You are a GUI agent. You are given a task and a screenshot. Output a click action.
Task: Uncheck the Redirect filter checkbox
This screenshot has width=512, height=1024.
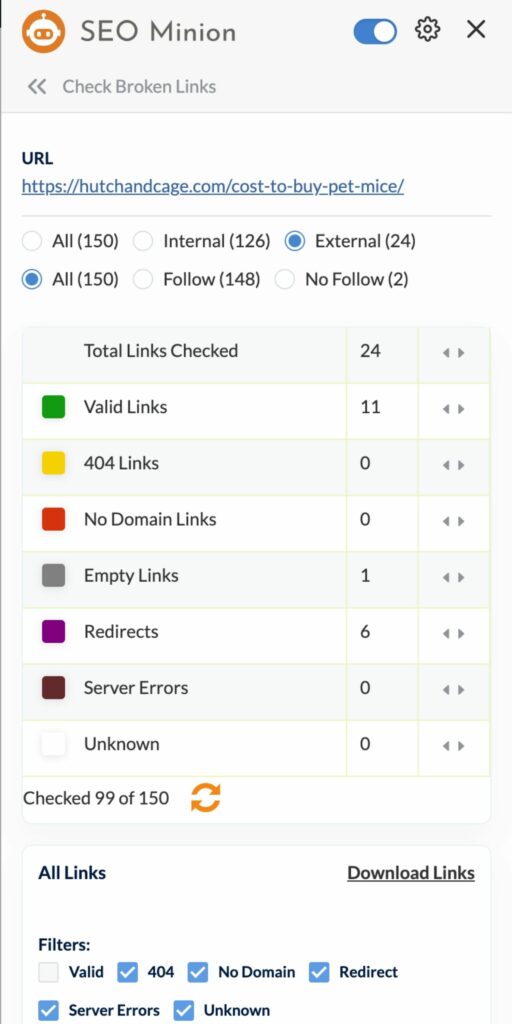[319, 972]
